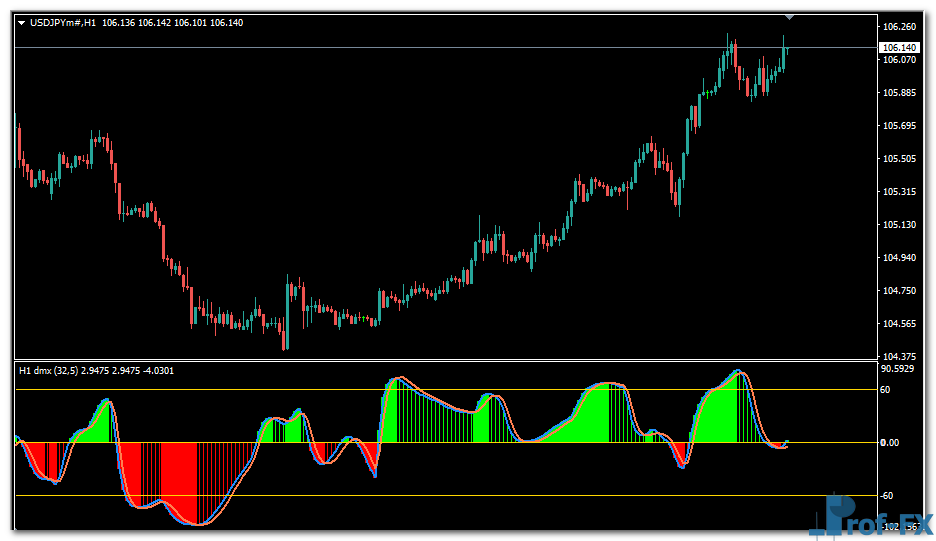936x541 pixels.
Task: Click the 104.940 price axis label
Action: [899, 258]
